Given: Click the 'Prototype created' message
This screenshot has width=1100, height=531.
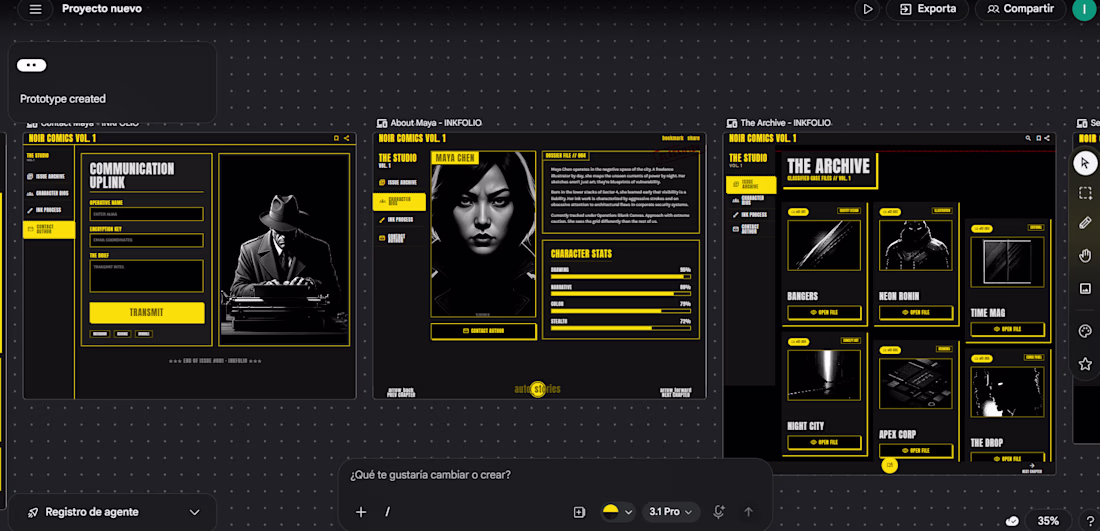Looking at the screenshot, I should point(62,99).
